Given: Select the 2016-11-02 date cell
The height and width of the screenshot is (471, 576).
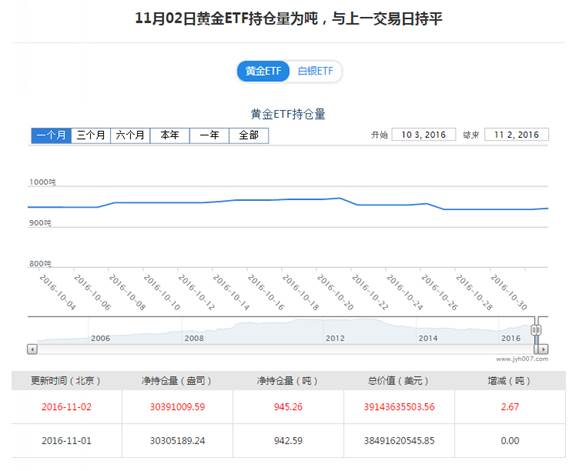Looking at the screenshot, I should [66, 407].
